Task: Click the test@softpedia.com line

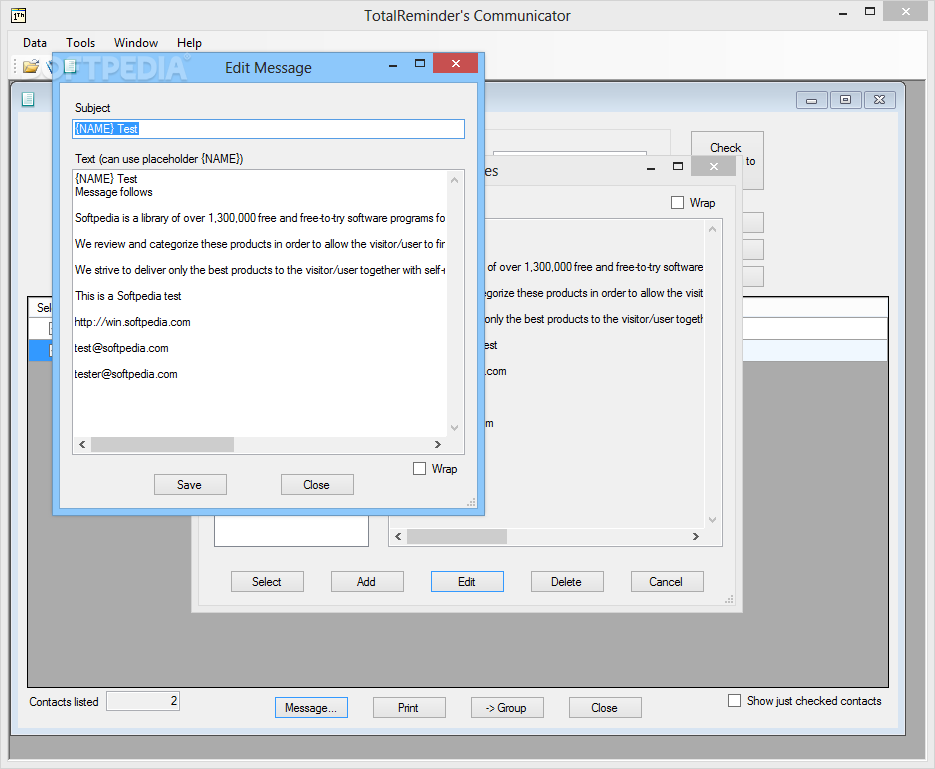Action: (x=122, y=348)
